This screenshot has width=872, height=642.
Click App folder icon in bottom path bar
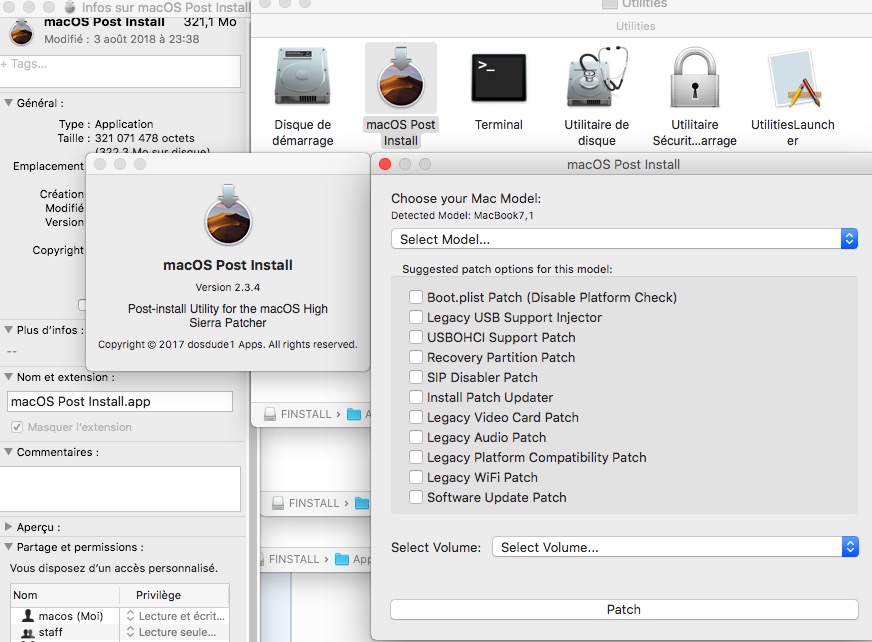click(x=341, y=559)
